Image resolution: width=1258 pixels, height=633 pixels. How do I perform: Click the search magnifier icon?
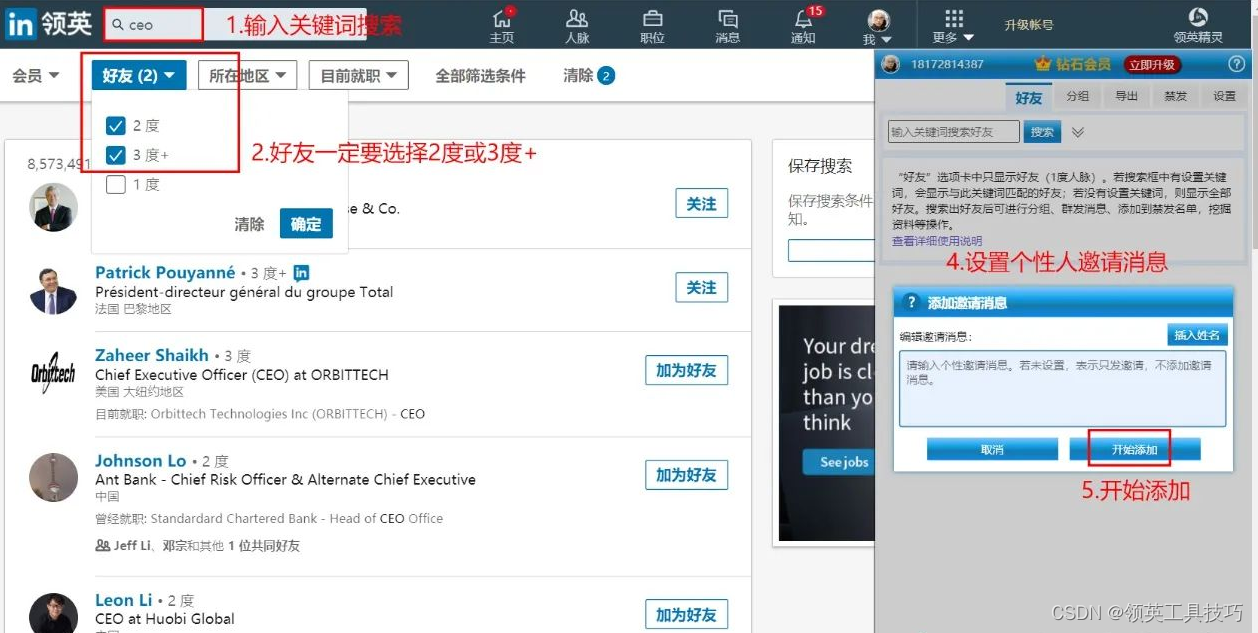[x=119, y=25]
